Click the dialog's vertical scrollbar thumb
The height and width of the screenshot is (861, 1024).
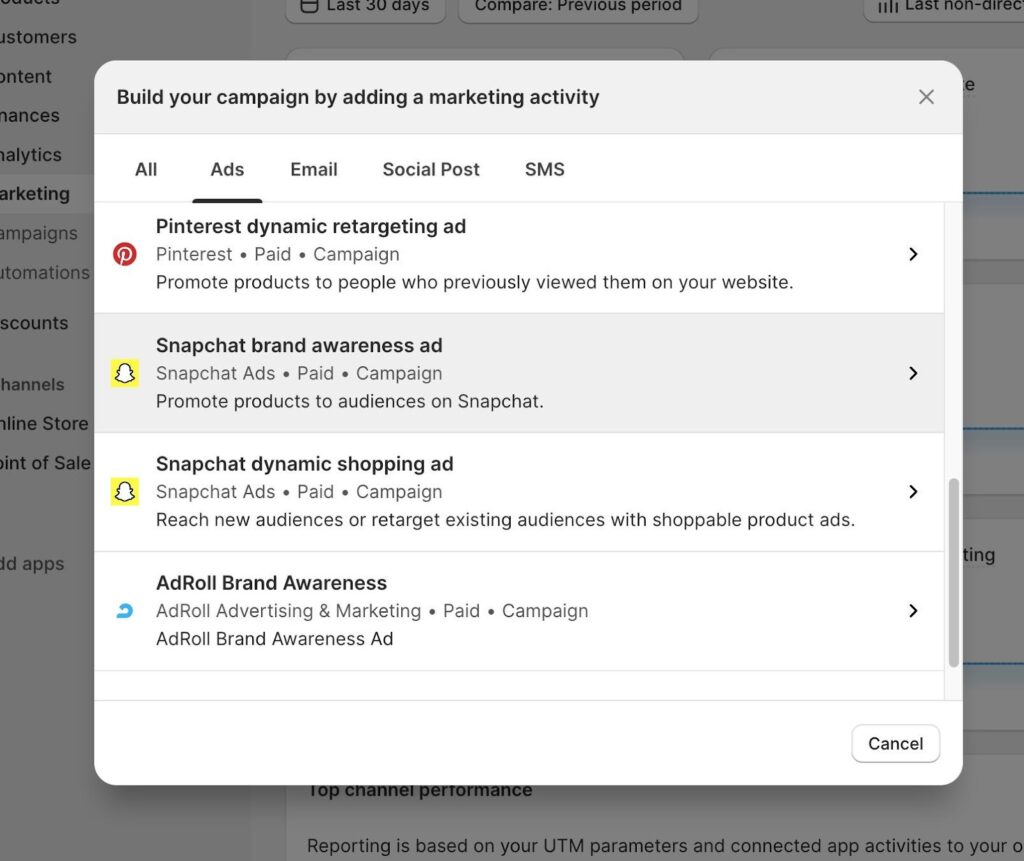coord(953,570)
